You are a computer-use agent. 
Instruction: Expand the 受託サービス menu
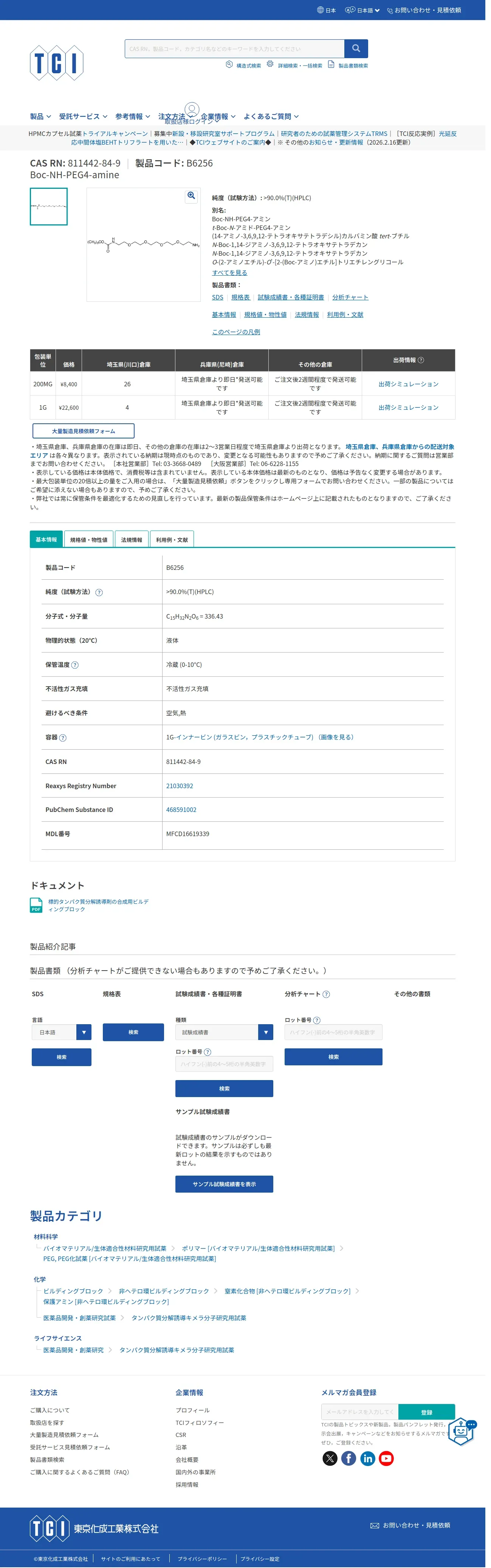84,117
